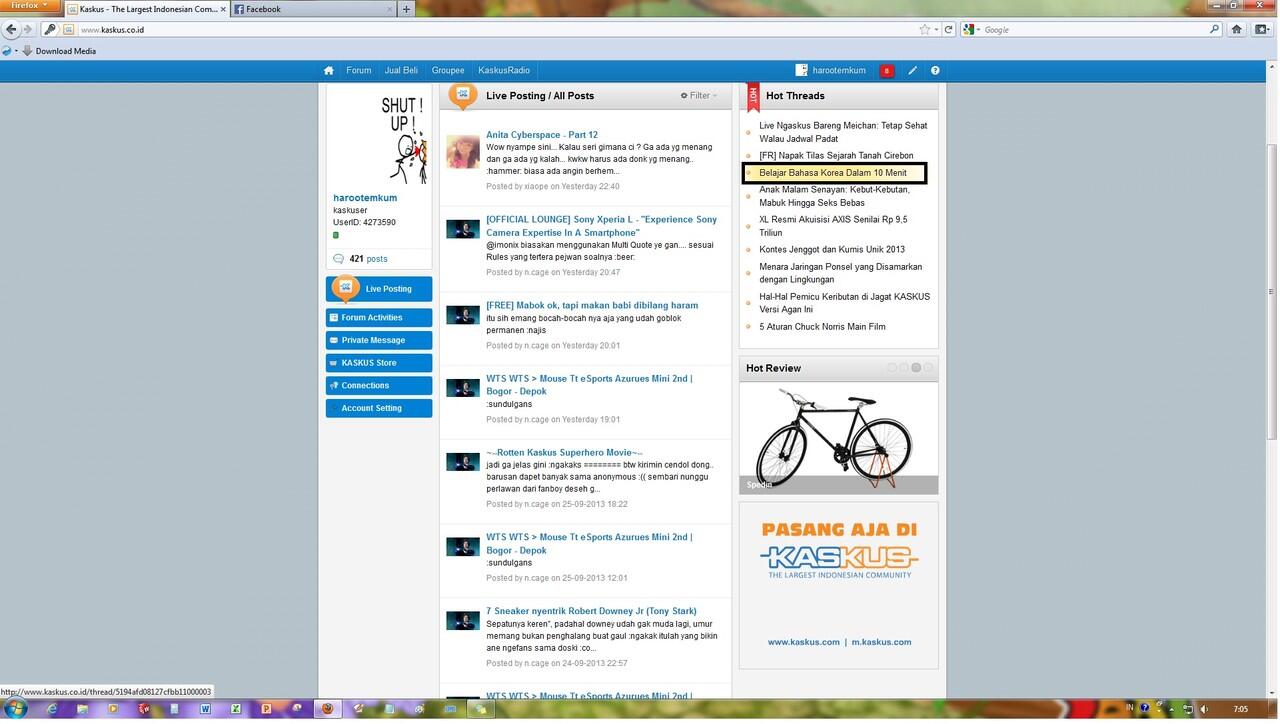This screenshot has height=724, width=1280.
Task: Open Account Setting sidebar button
Action: (379, 408)
